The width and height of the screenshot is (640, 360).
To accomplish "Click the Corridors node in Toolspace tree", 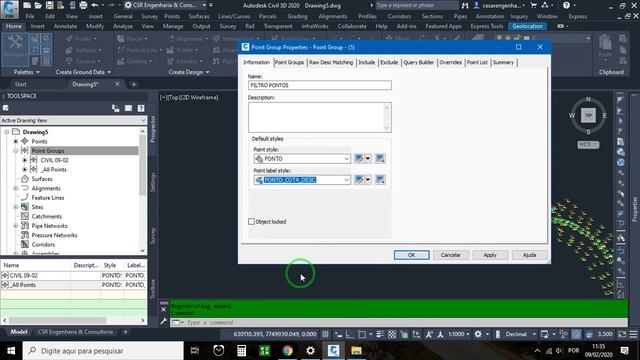I will pyautogui.click(x=43, y=244).
